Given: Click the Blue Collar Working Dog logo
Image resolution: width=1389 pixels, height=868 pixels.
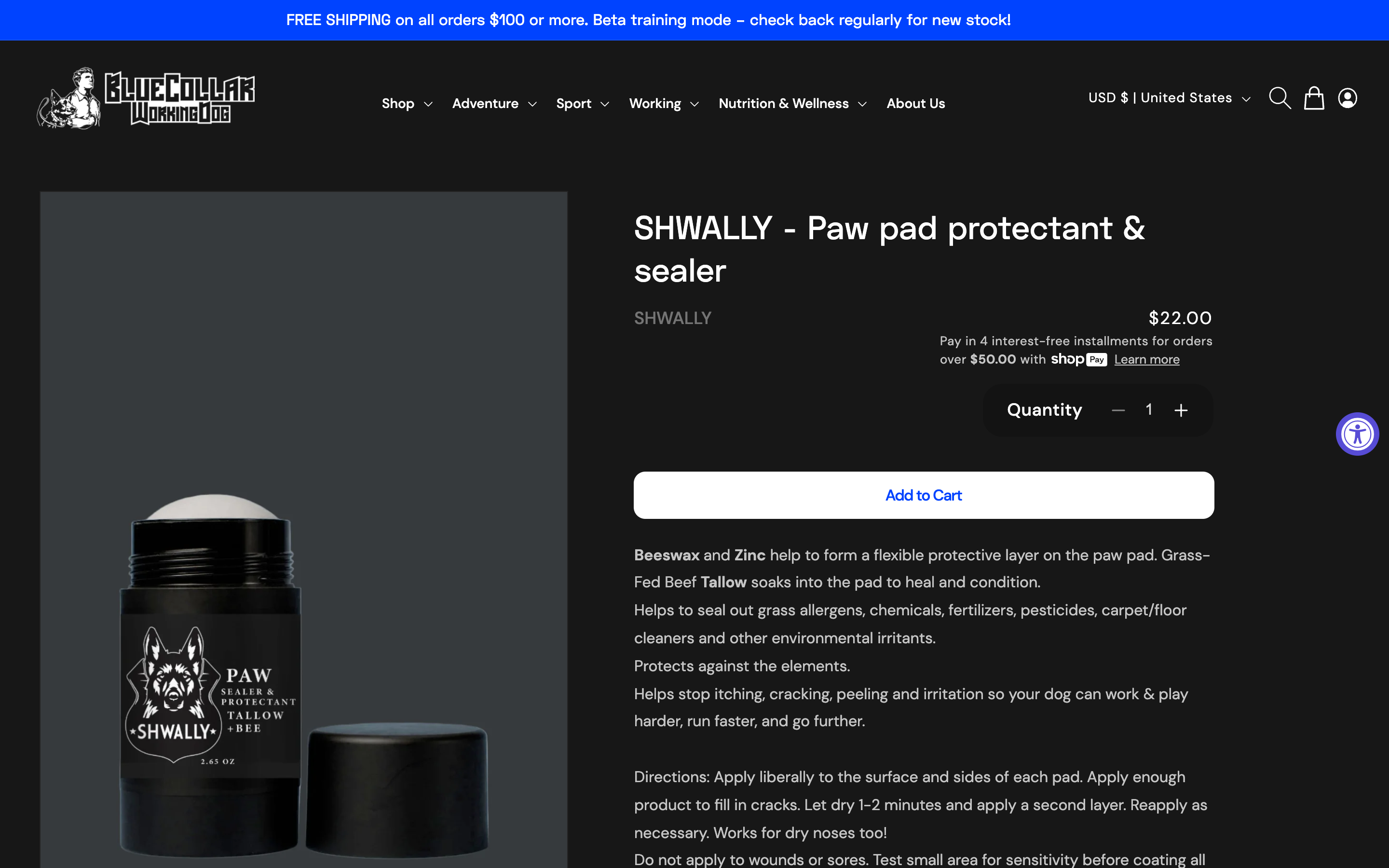Looking at the screenshot, I should (146, 98).
